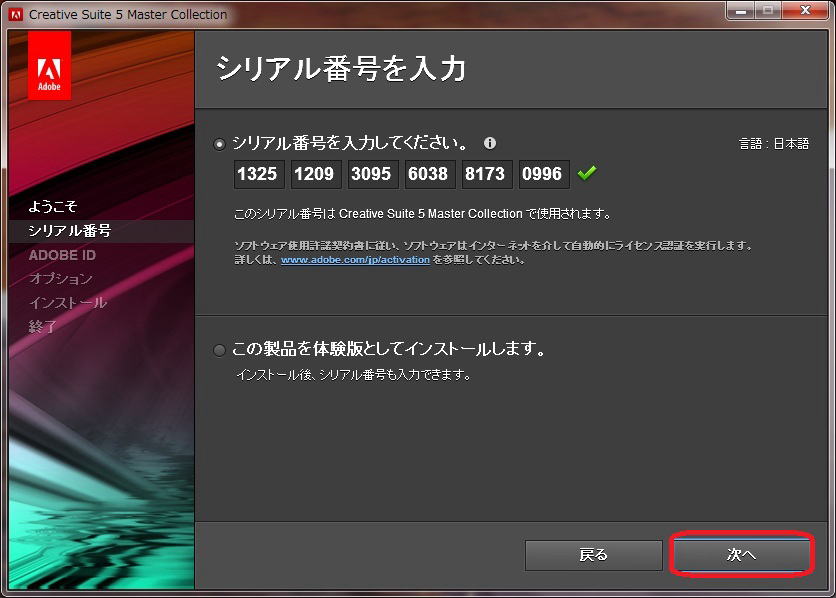Click the serial field containing 3095
The height and width of the screenshot is (598, 836).
click(x=373, y=174)
